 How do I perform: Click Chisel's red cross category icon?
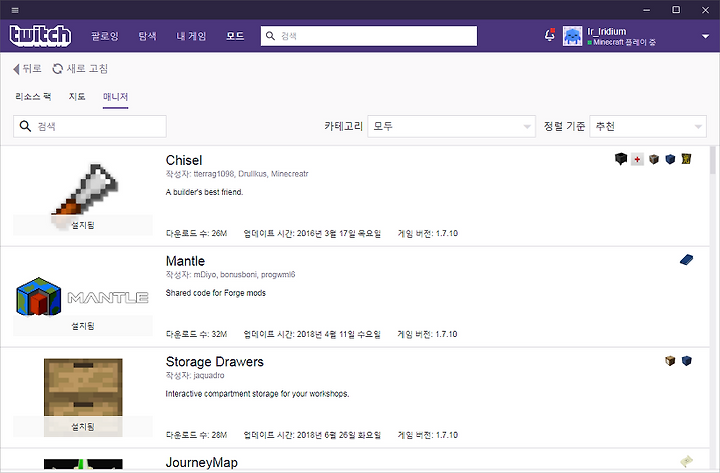pyautogui.click(x=637, y=159)
